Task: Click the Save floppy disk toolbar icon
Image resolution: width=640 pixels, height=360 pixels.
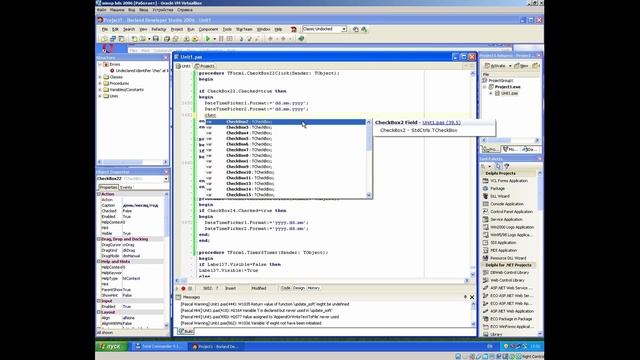Action: coord(156,39)
